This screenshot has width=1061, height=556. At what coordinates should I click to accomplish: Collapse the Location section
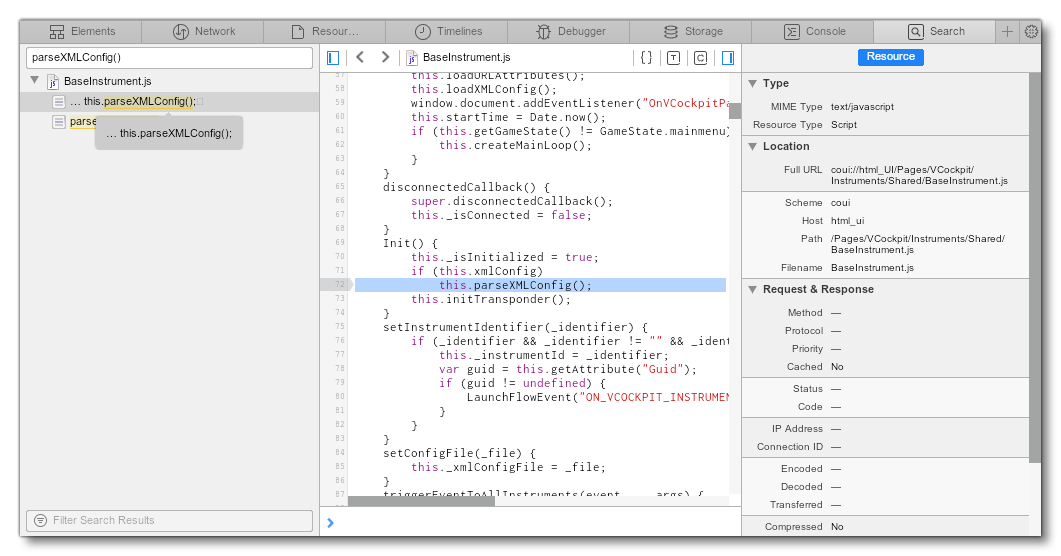[752, 146]
